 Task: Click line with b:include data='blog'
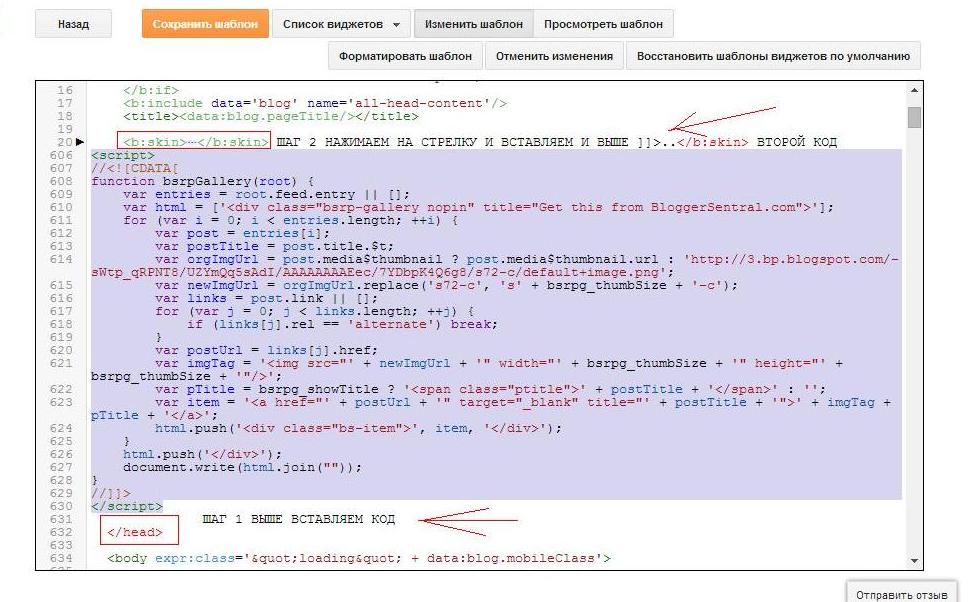pyautogui.click(x=315, y=103)
